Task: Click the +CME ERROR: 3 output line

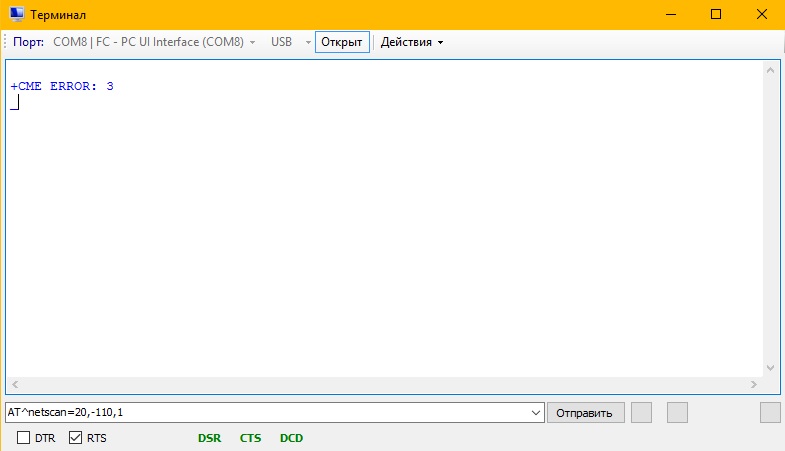Action: click(62, 86)
